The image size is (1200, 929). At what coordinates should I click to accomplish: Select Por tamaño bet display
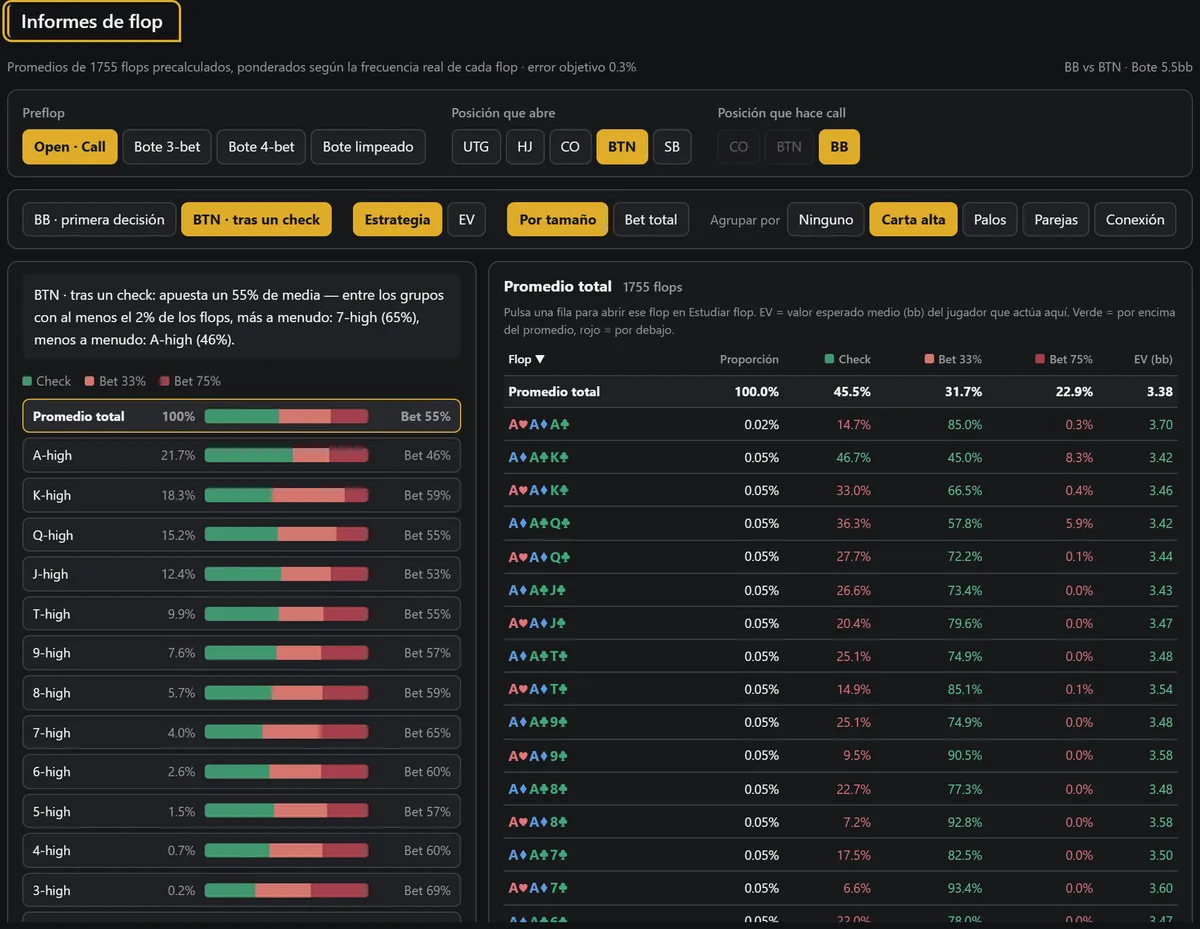(x=557, y=220)
